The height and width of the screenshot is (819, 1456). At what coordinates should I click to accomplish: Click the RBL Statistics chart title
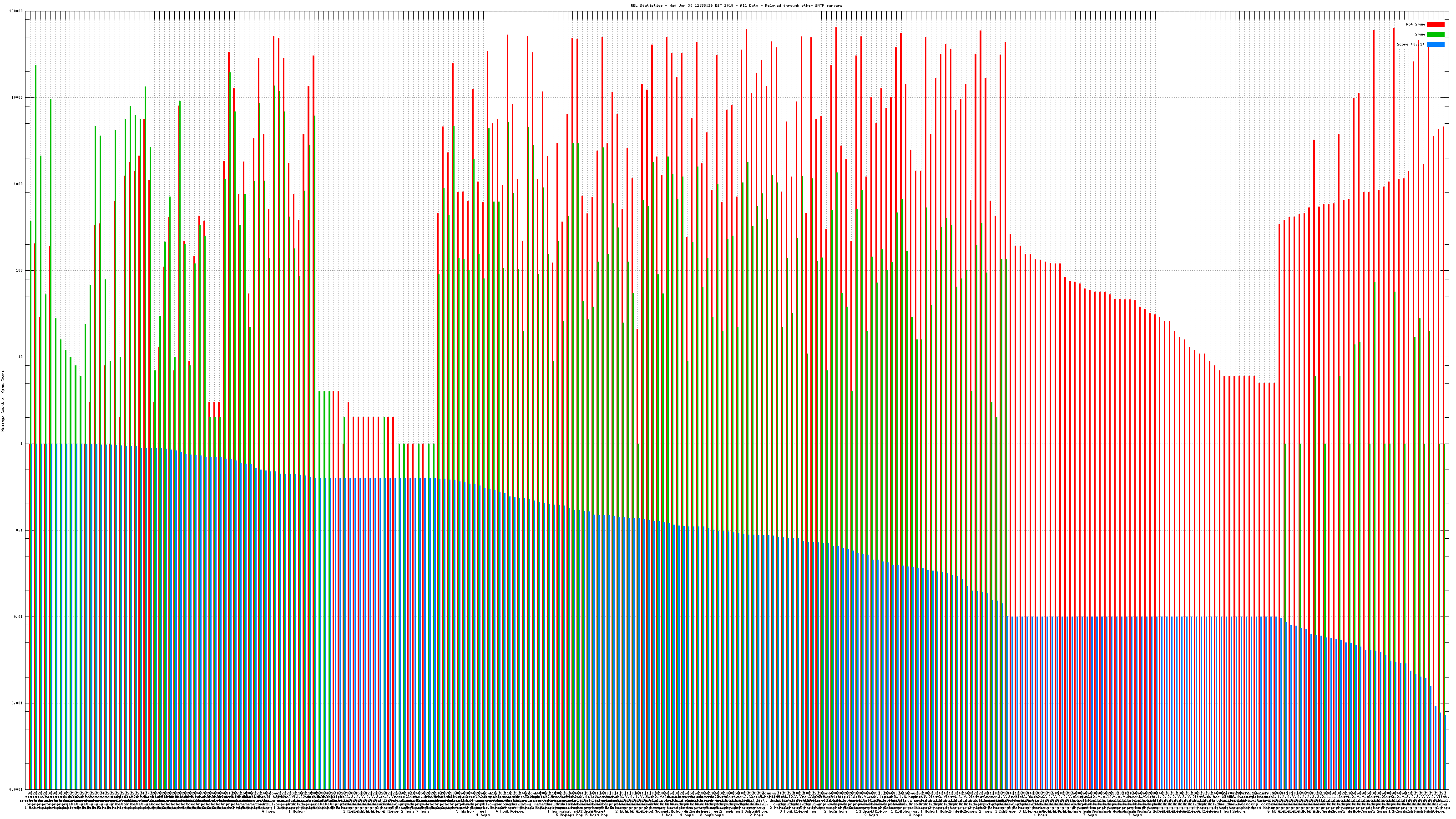coord(736,5)
